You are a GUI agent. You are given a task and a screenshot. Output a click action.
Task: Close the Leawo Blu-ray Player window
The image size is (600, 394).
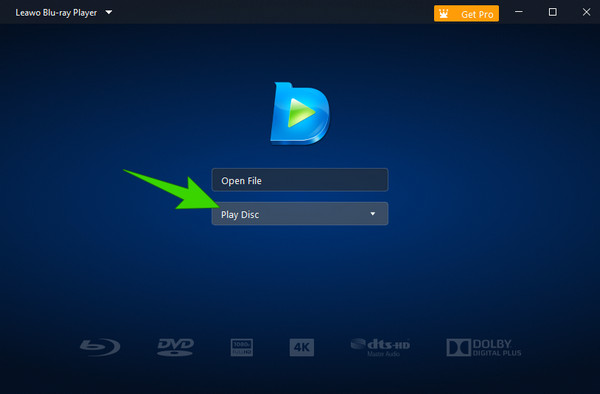tap(586, 12)
